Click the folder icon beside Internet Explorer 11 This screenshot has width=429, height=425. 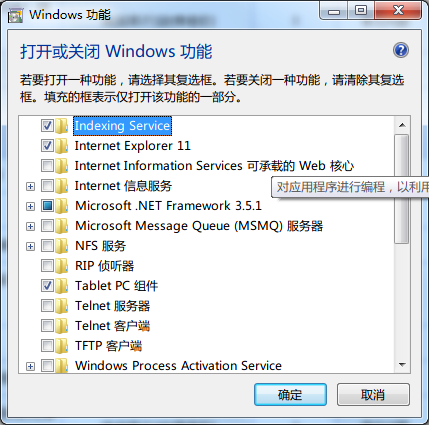coord(62,146)
